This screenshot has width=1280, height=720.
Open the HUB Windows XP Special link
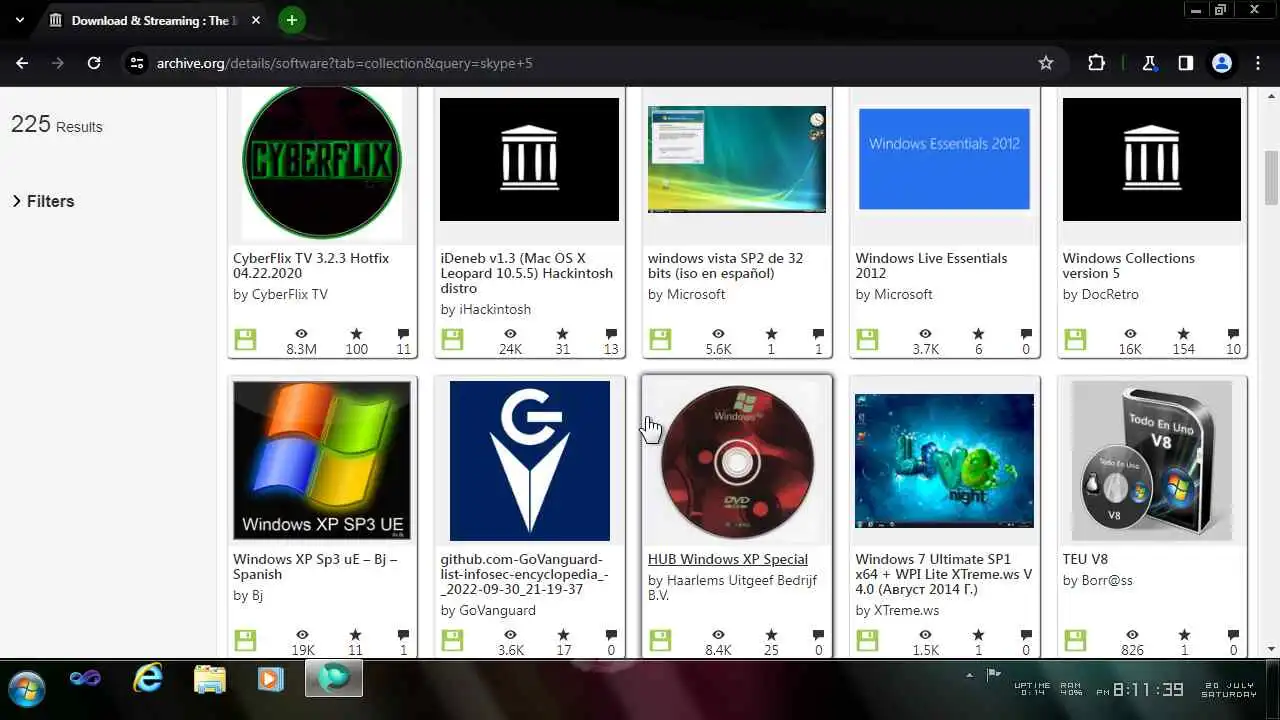click(727, 559)
